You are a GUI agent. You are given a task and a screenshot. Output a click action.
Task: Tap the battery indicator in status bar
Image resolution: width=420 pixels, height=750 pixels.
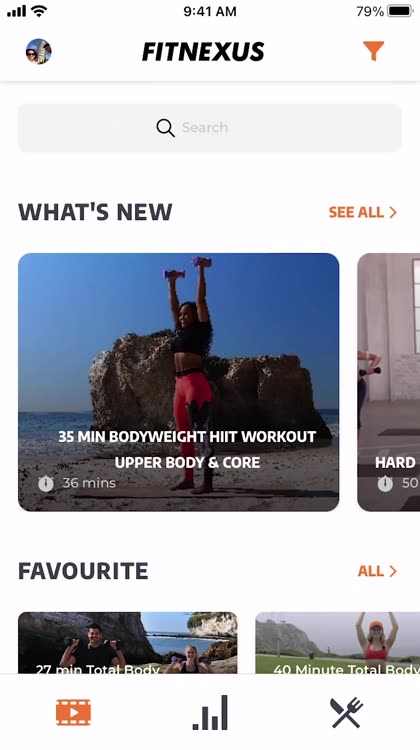coord(400,11)
